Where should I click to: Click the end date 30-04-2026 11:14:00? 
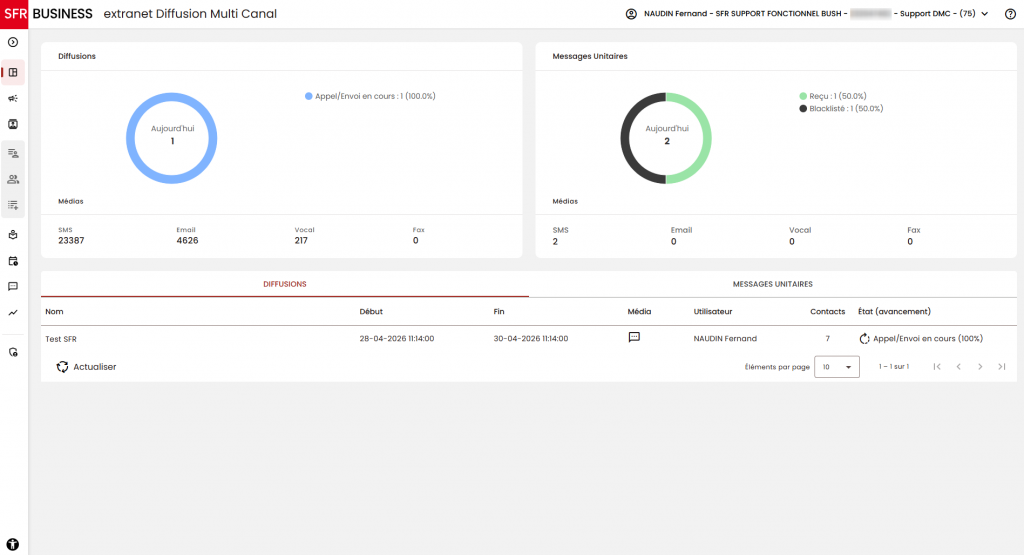(x=531, y=339)
